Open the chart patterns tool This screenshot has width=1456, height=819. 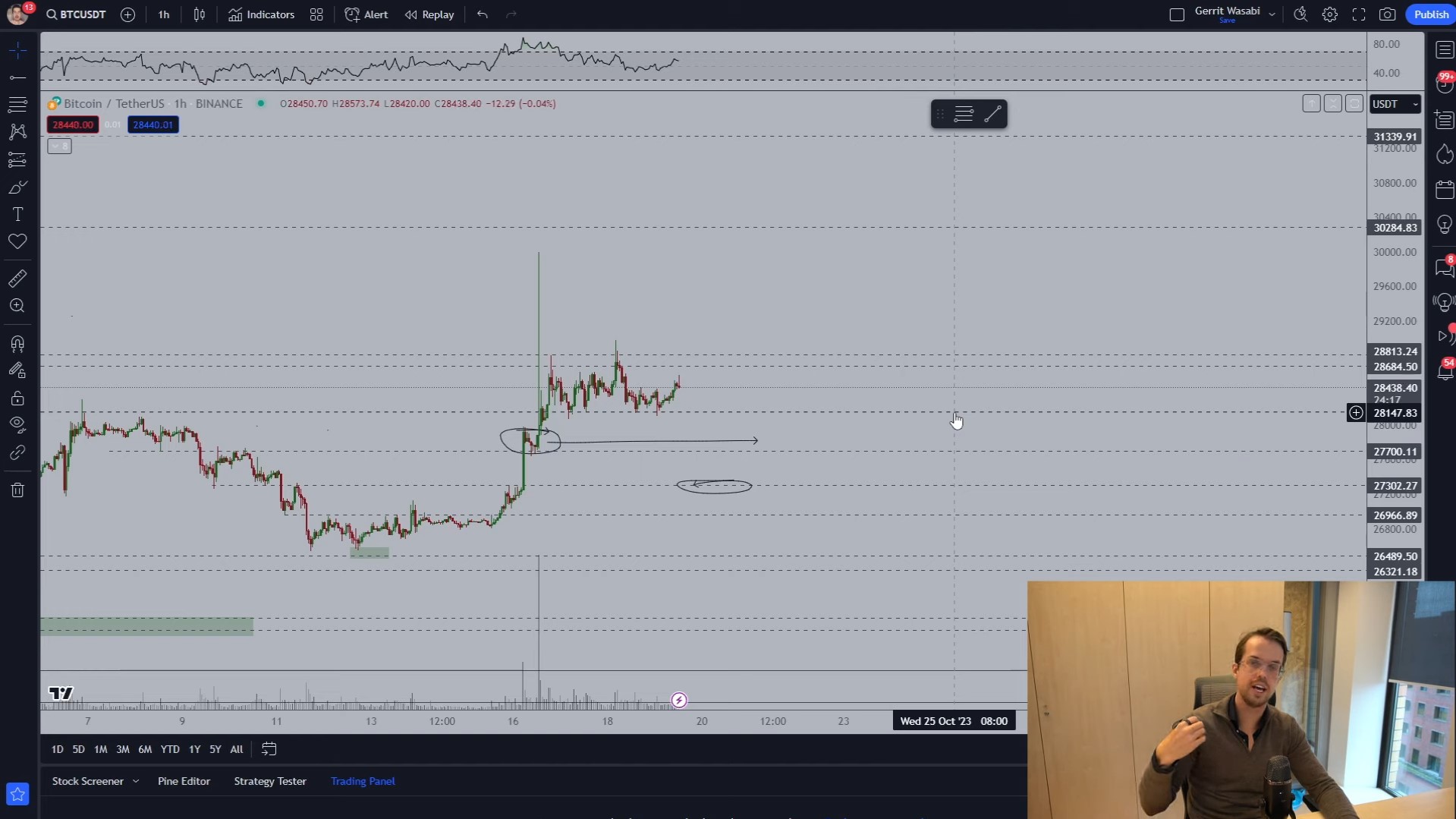tap(17, 132)
